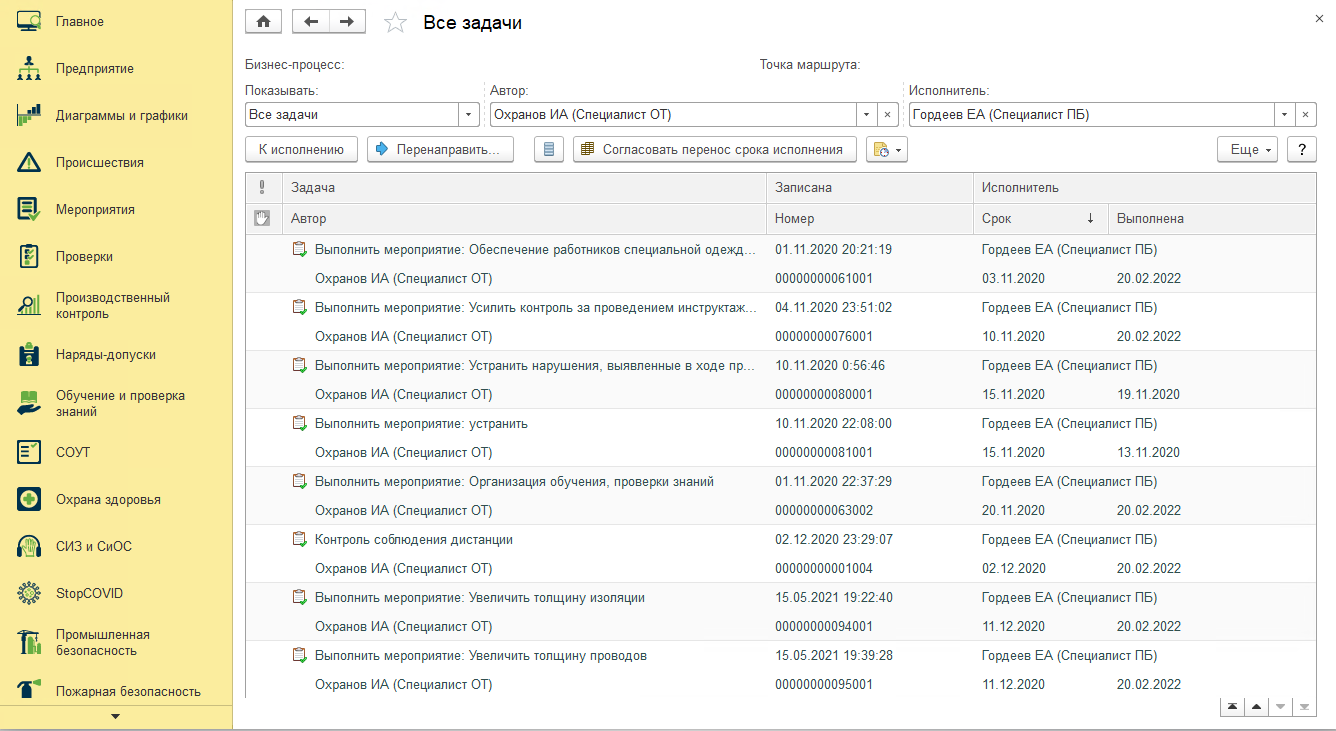Click the list view icon button
Viewport: 1336px width, 731px height.
pyautogui.click(x=547, y=150)
